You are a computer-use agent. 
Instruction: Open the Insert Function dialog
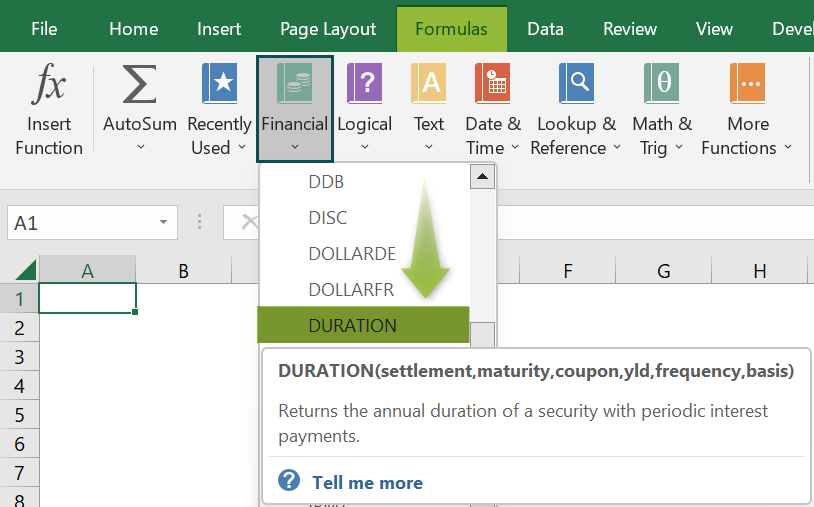pos(49,109)
